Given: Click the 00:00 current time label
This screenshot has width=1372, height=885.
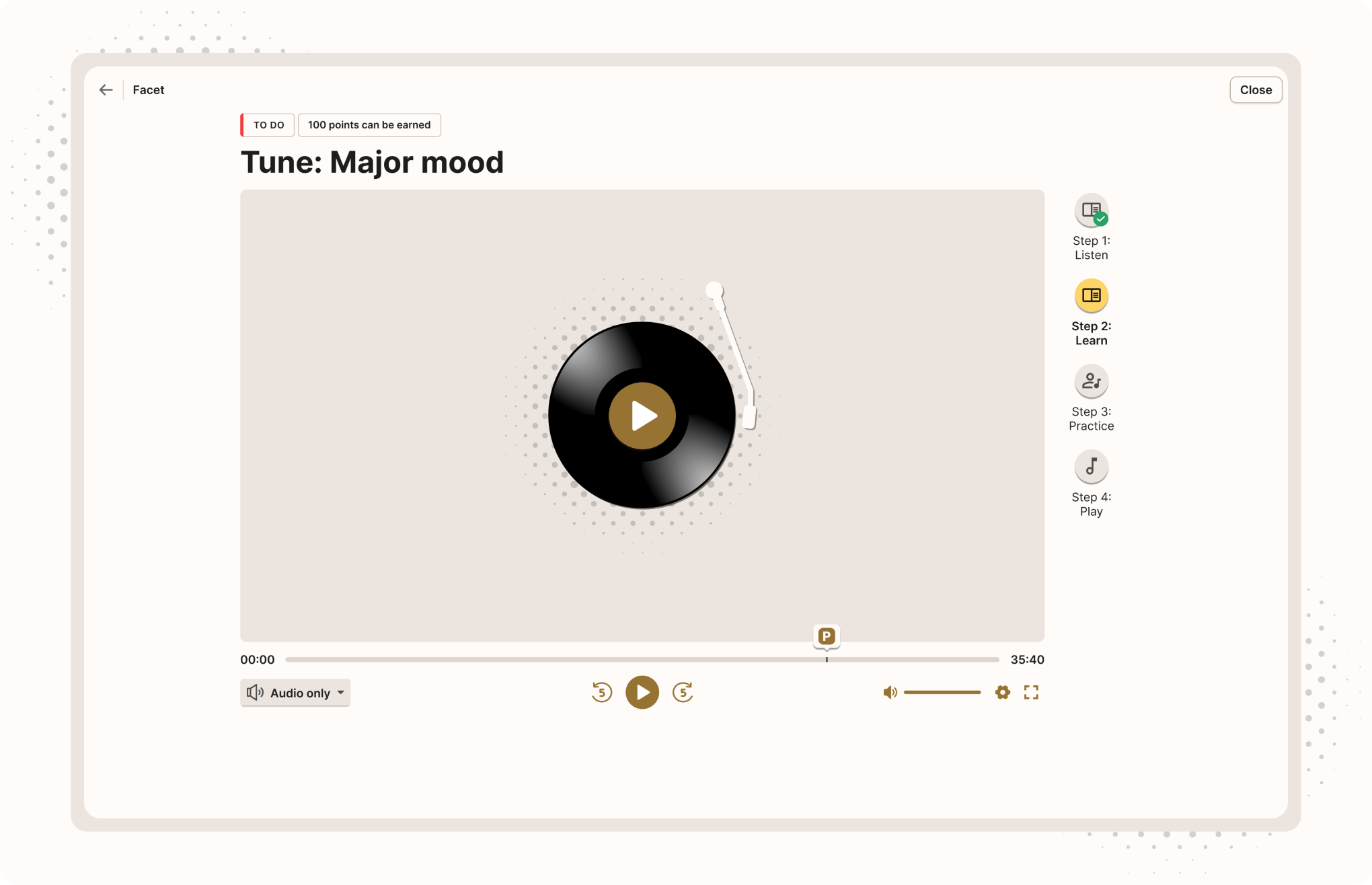Looking at the screenshot, I should pos(258,660).
